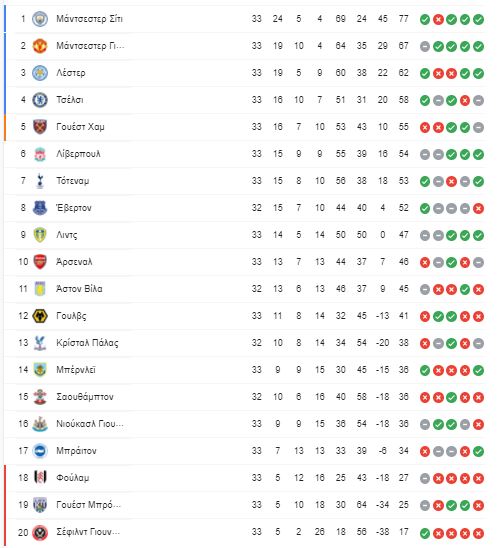Open the Λιντς team link
This screenshot has height=548, width=498.
[67, 235]
